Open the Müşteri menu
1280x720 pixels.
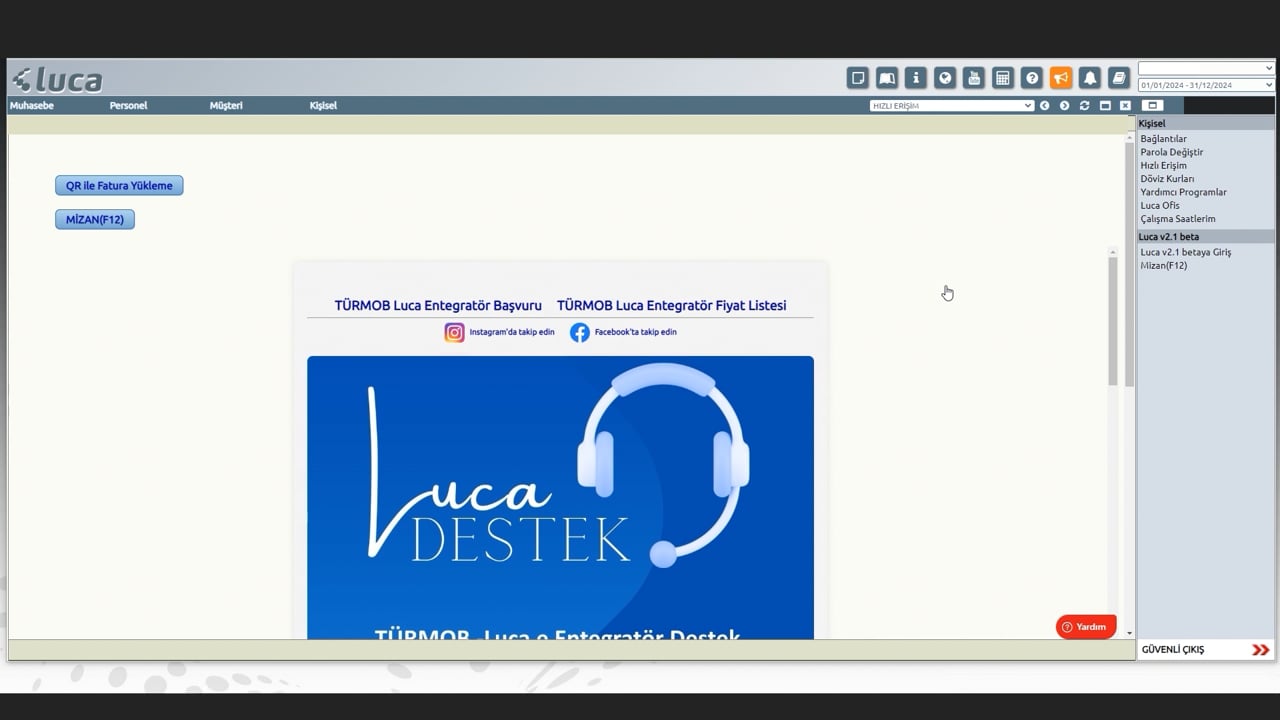click(x=226, y=105)
